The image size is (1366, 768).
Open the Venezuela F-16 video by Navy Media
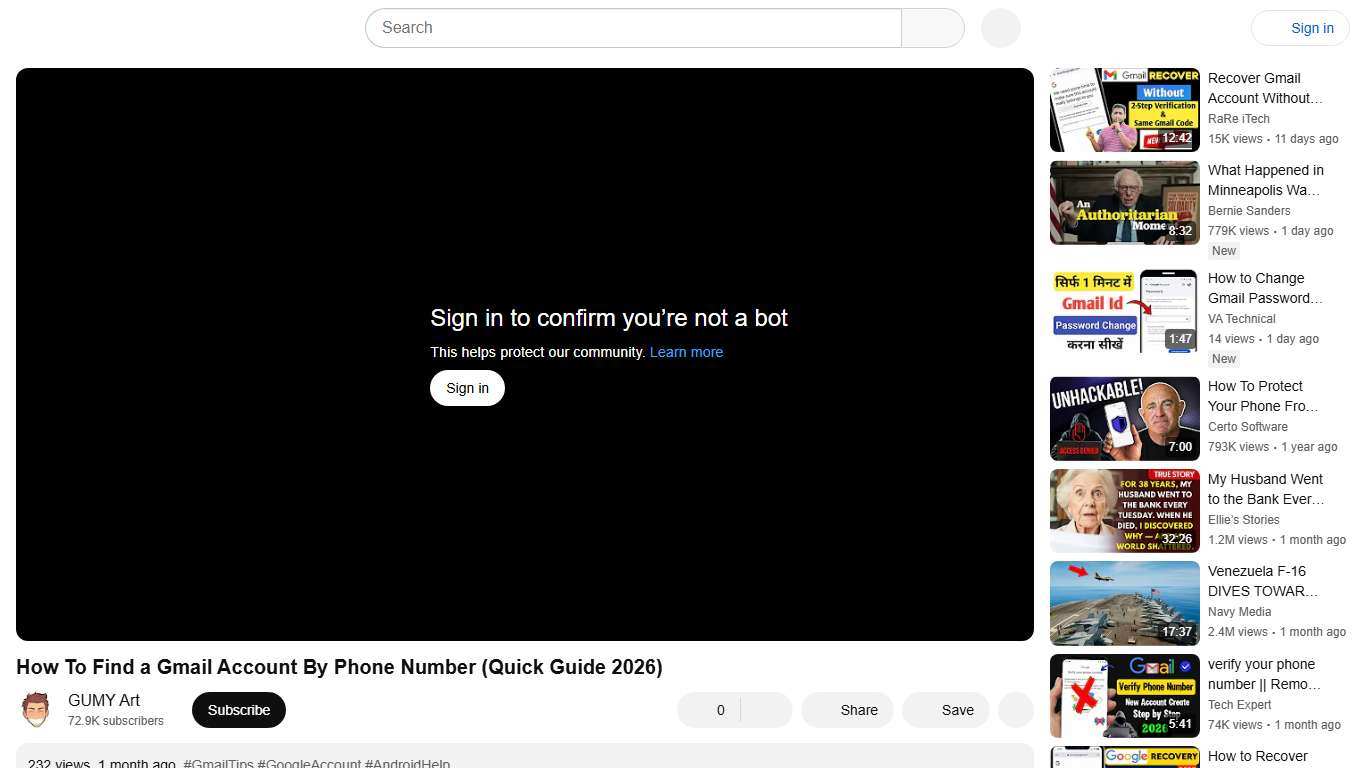pos(1124,603)
